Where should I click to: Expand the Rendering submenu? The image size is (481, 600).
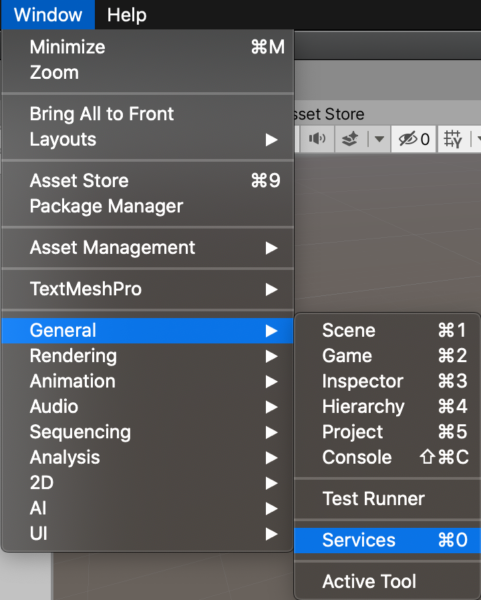click(148, 356)
